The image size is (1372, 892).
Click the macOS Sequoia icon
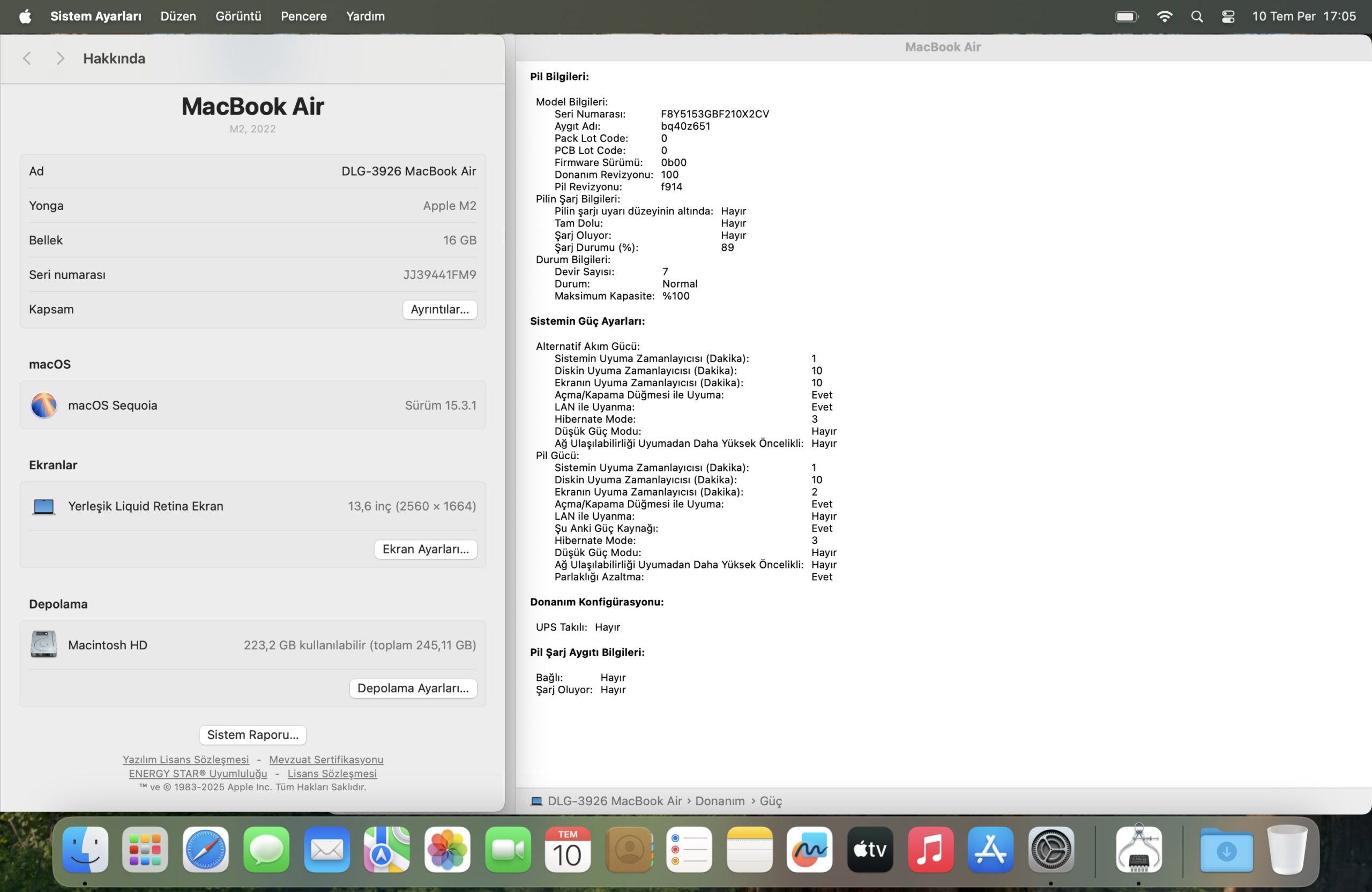(44, 405)
